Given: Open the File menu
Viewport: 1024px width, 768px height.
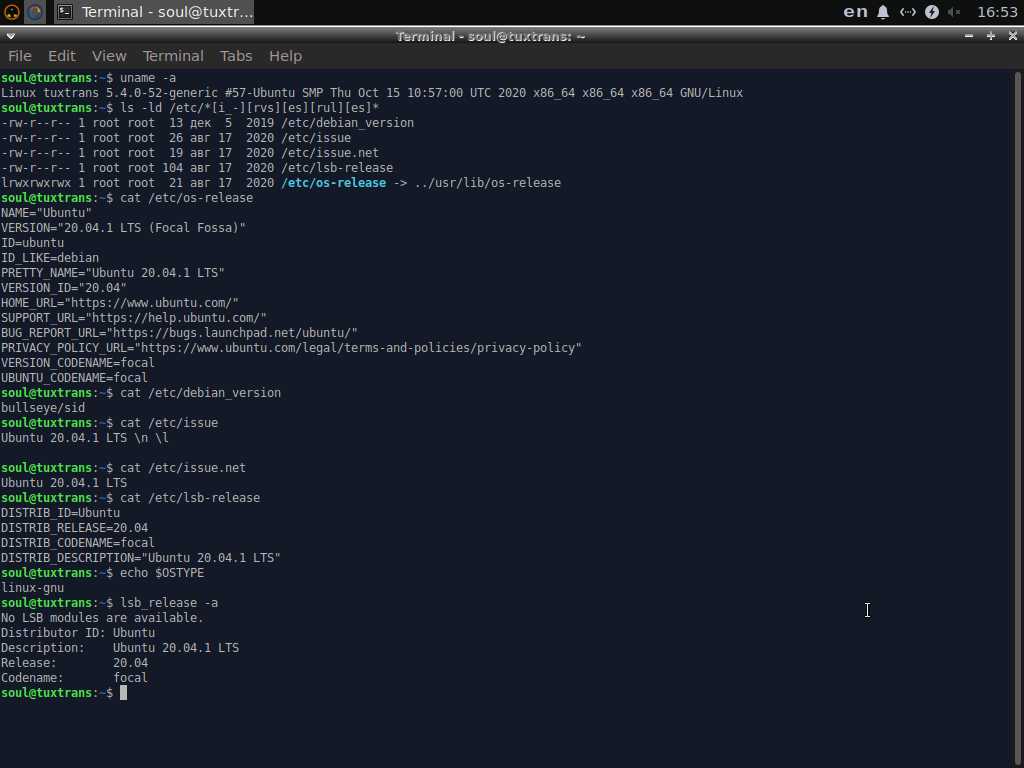Looking at the screenshot, I should [x=20, y=56].
